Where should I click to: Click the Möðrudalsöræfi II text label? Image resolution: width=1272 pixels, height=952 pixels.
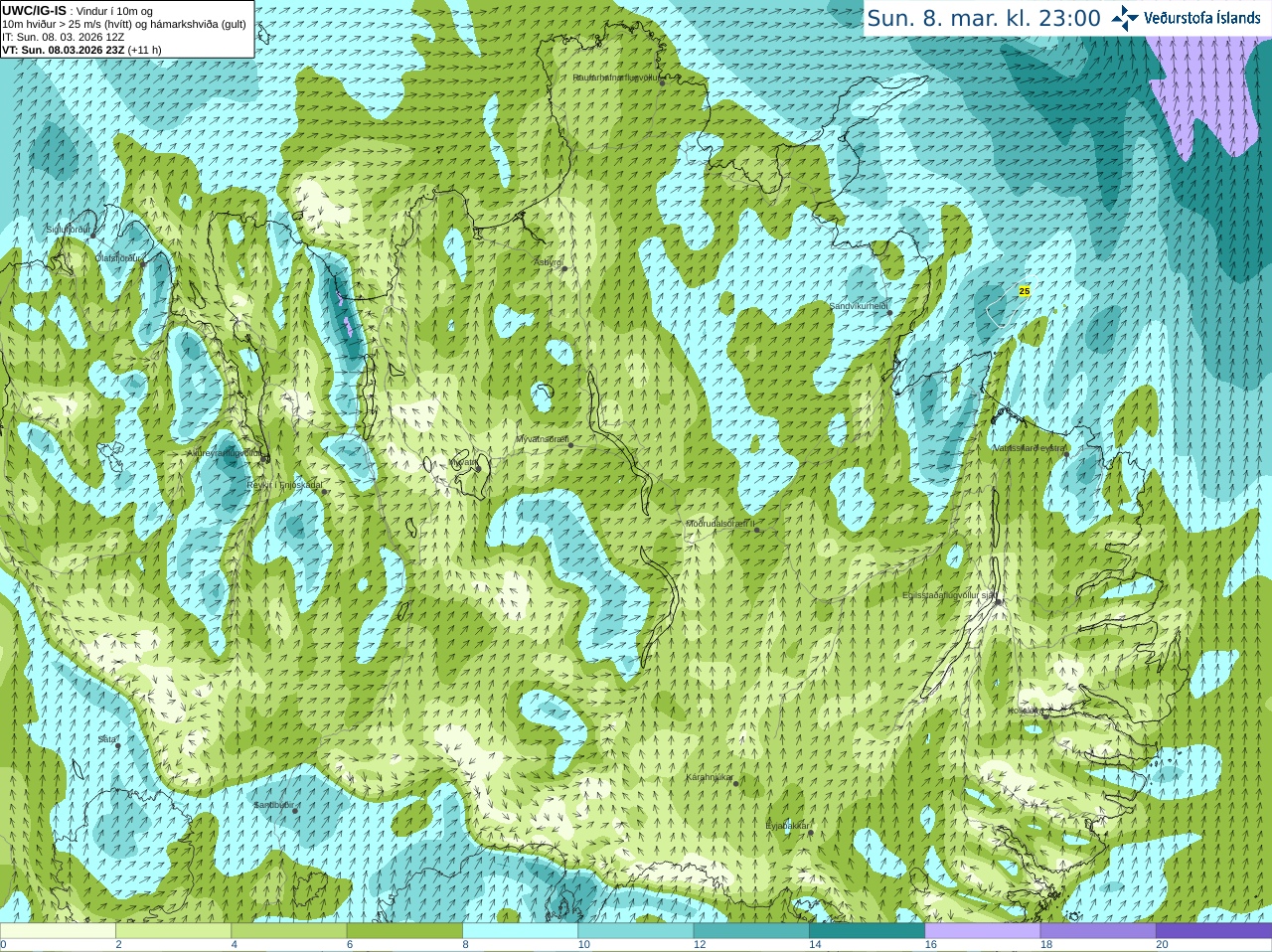tap(720, 524)
